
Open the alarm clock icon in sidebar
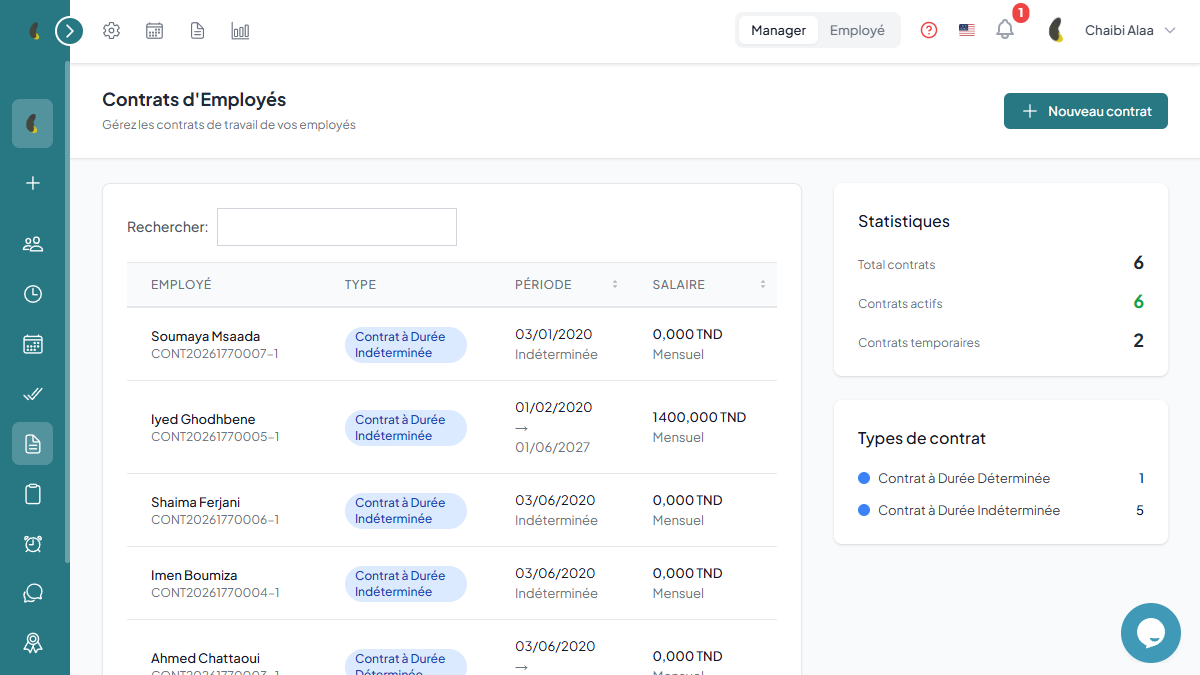[x=33, y=544]
